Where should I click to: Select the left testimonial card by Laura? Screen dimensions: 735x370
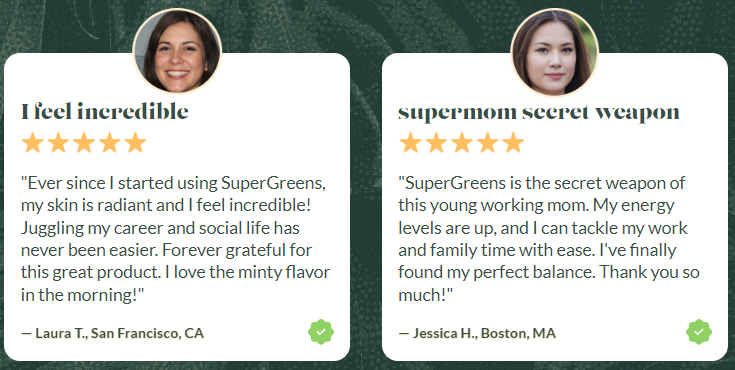[x=177, y=207]
